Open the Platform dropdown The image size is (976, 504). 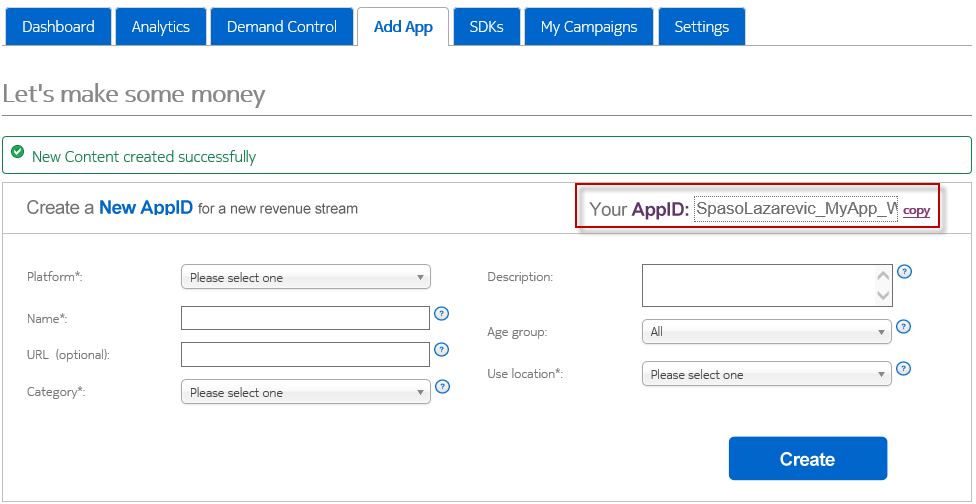[x=305, y=277]
